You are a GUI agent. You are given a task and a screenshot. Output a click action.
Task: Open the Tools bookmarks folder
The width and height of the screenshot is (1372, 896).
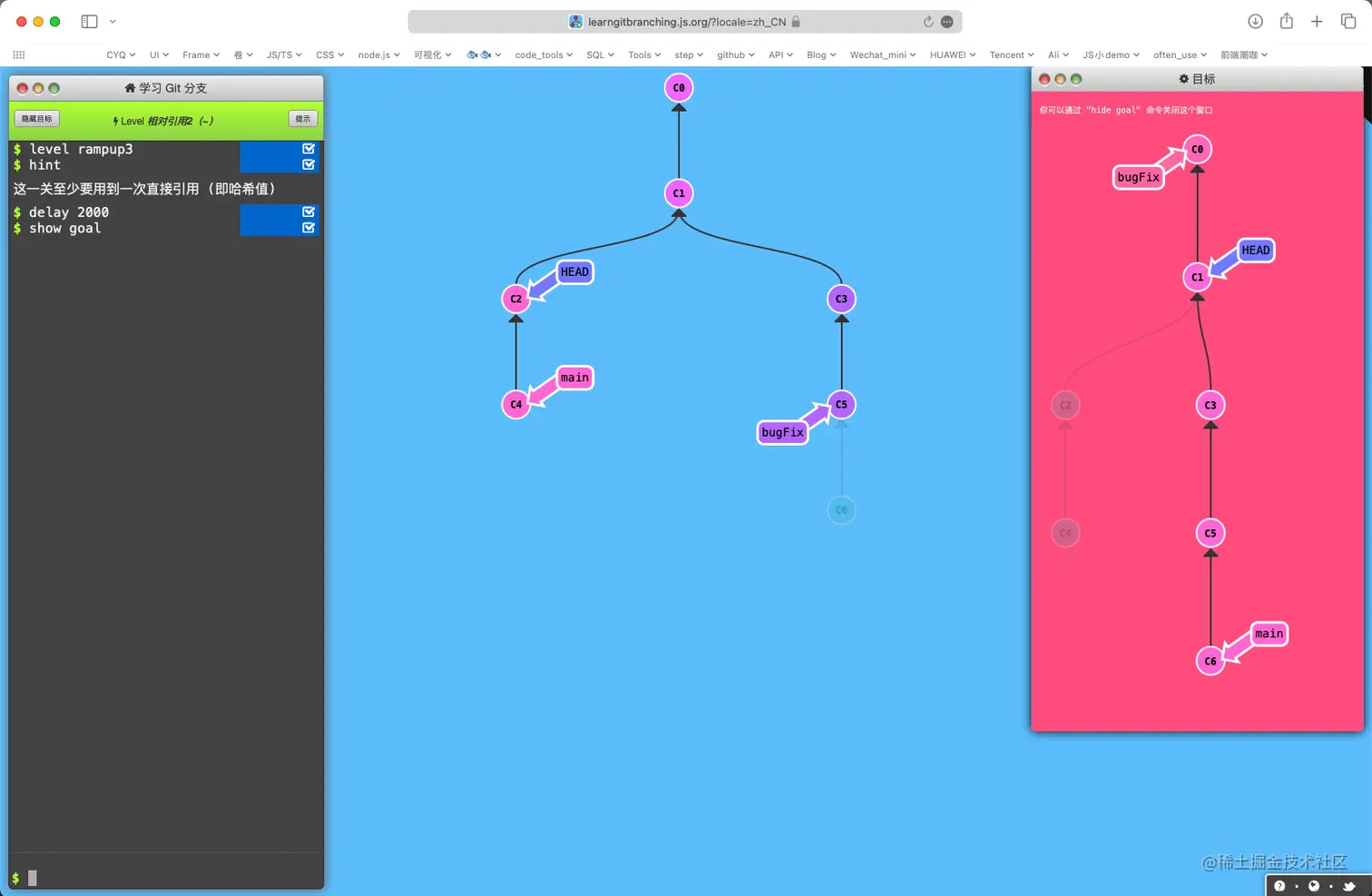coord(644,55)
